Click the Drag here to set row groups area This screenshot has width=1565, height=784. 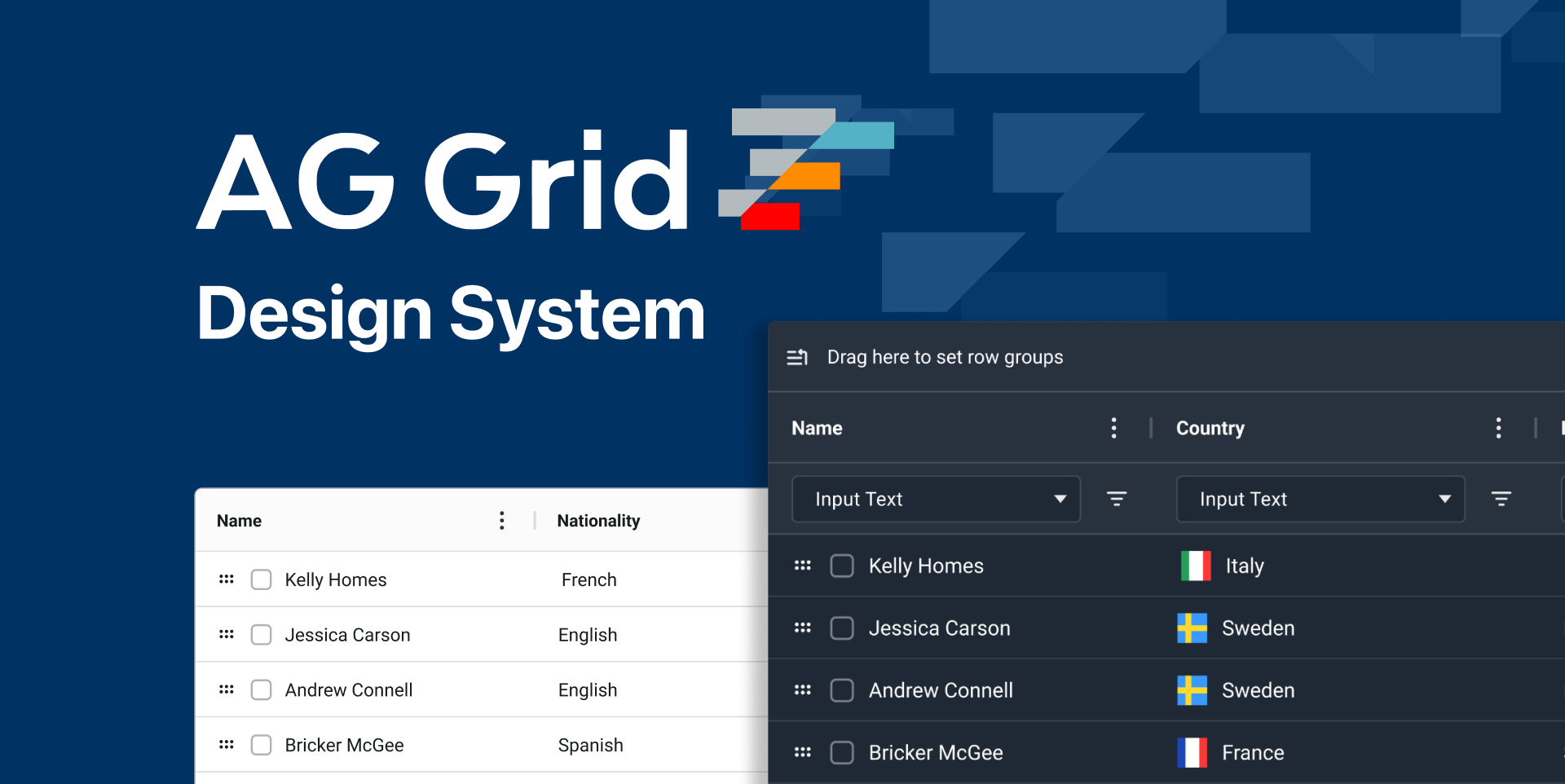(x=945, y=357)
